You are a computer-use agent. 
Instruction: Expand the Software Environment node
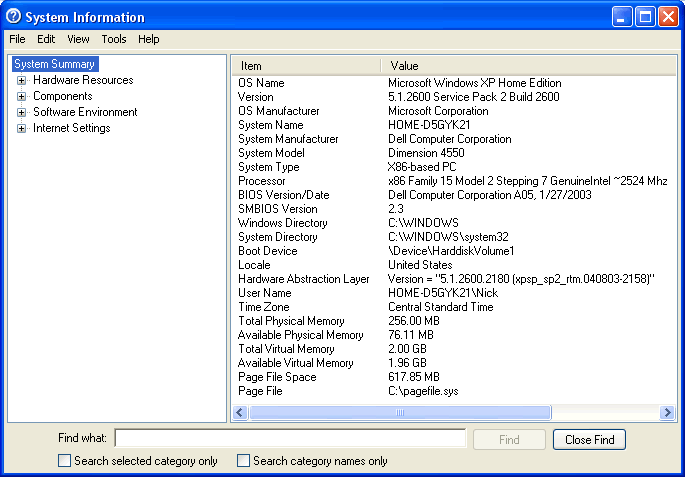tap(21, 112)
